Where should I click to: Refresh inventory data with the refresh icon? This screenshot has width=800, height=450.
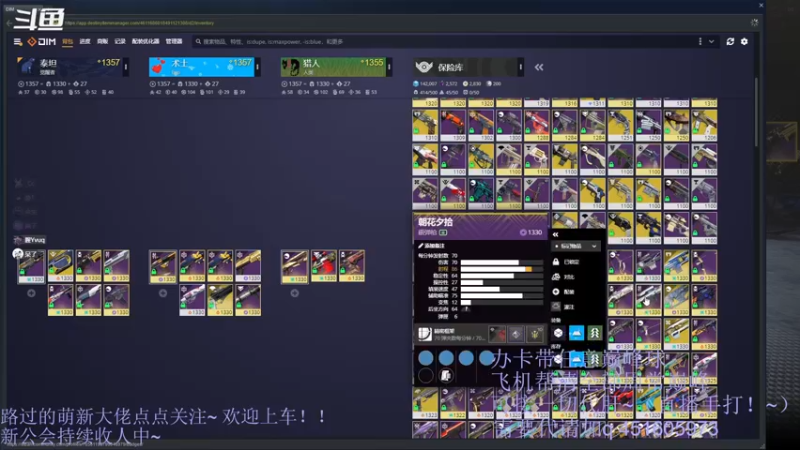[730, 41]
